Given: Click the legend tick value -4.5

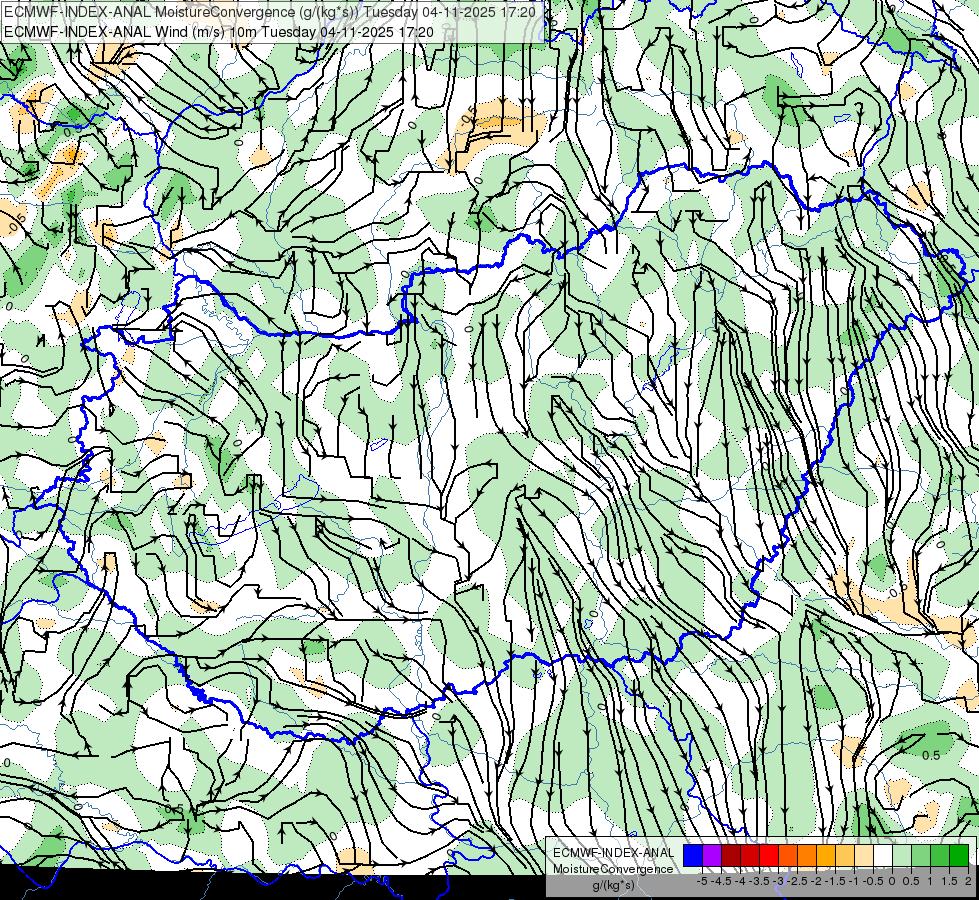Looking at the screenshot, I should tap(721, 881).
